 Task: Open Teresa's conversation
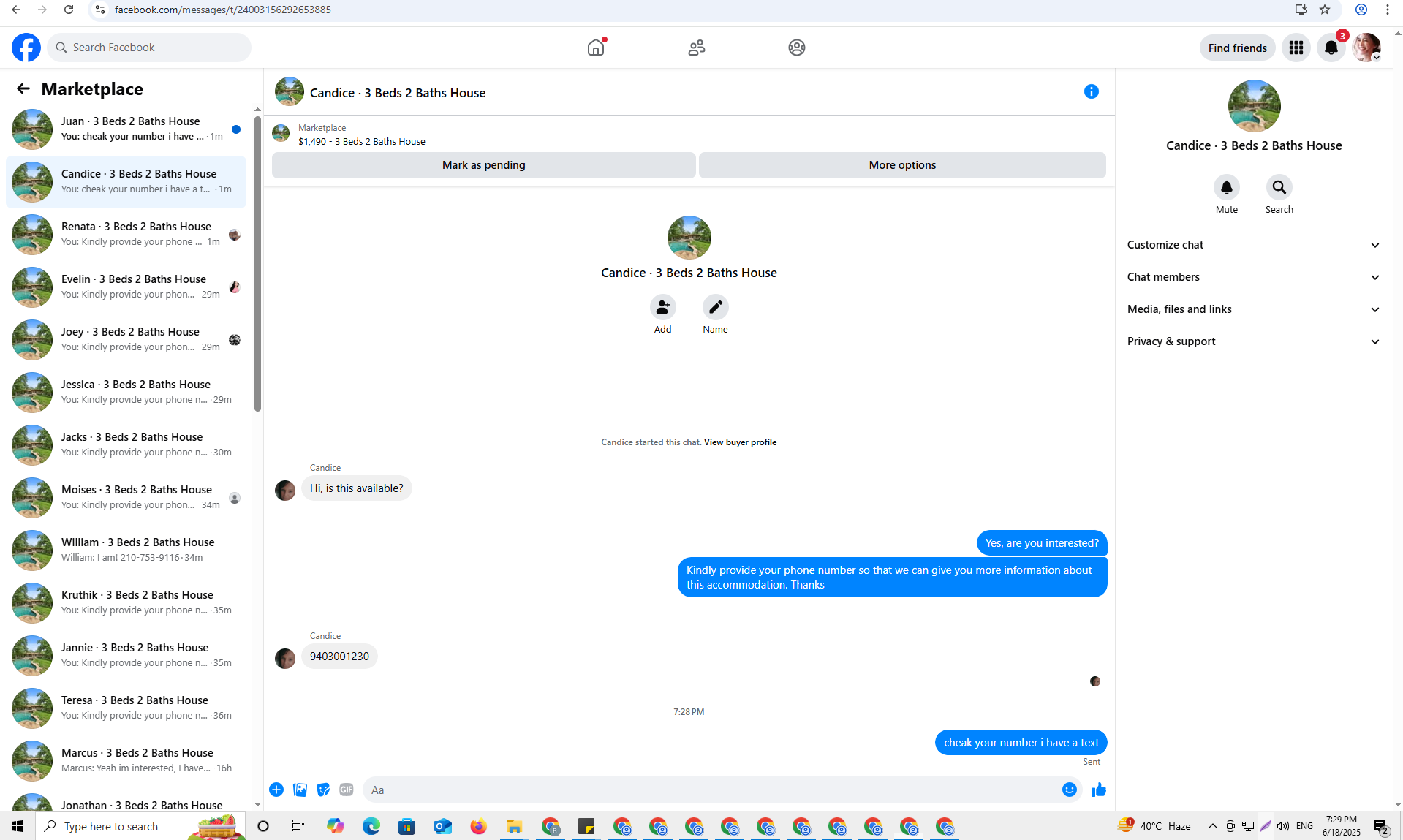click(126, 708)
